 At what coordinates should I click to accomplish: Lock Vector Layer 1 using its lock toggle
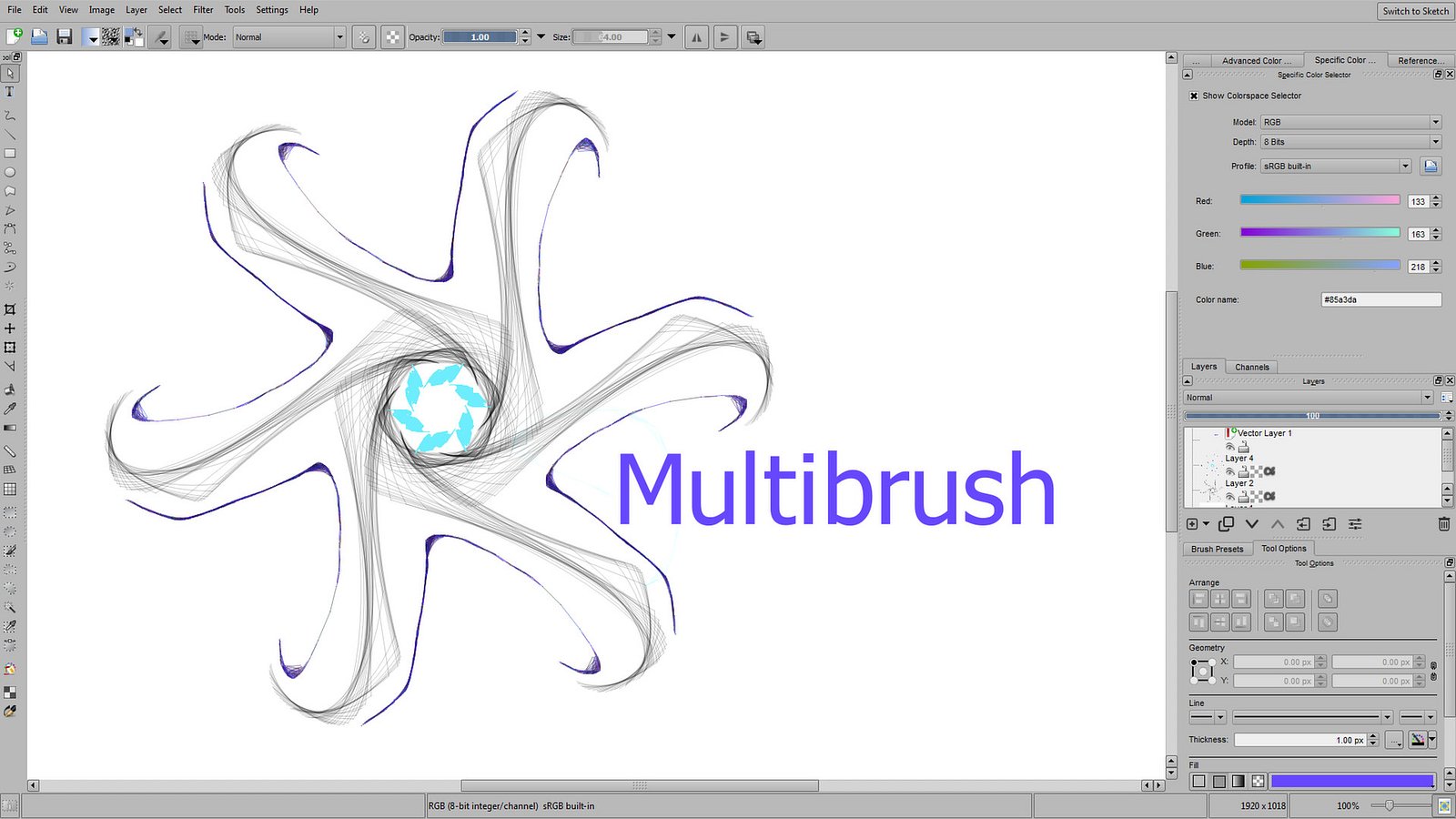(x=1244, y=447)
